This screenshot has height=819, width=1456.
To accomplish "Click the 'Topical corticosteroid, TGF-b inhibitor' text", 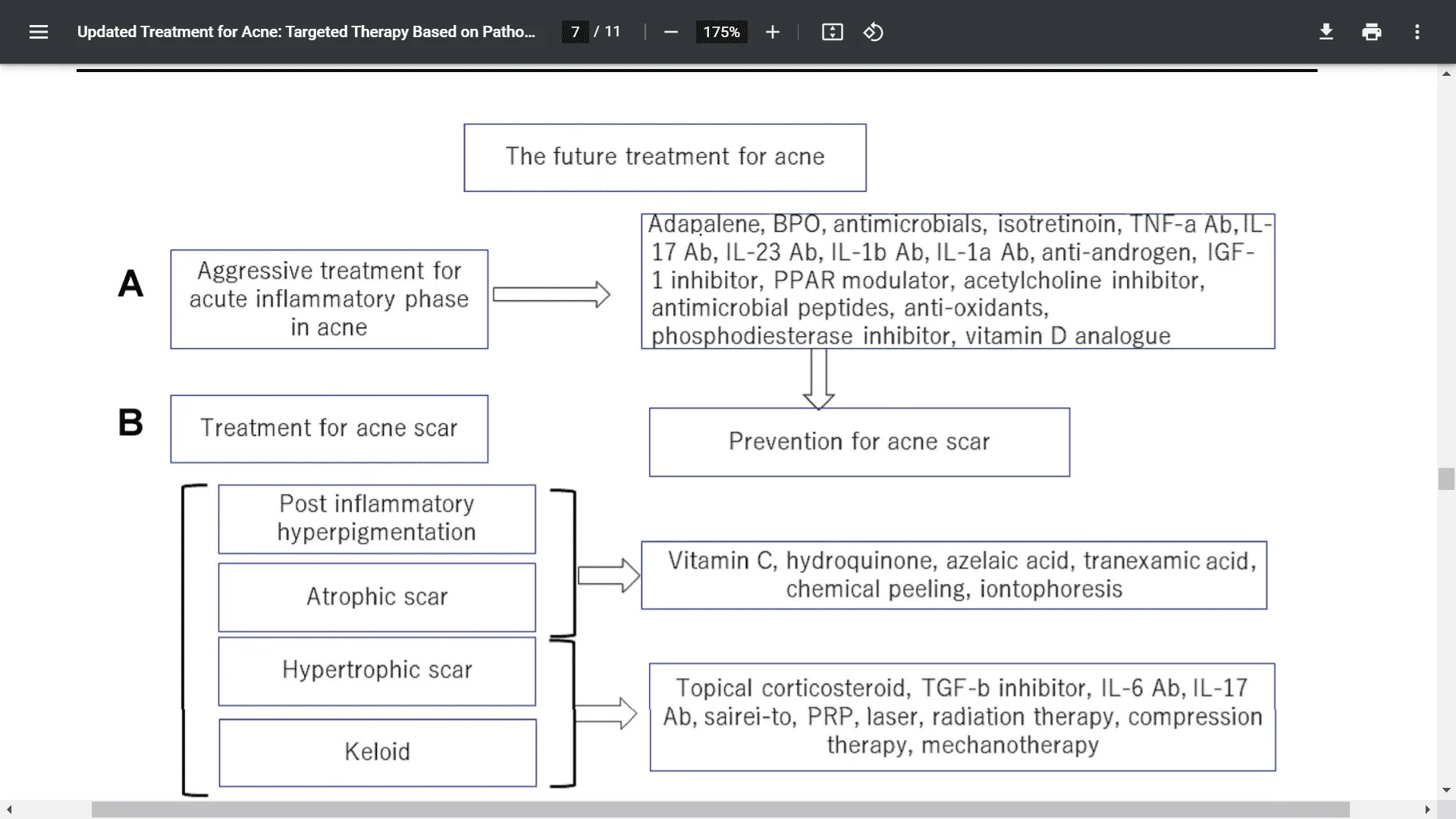I will pos(962,717).
